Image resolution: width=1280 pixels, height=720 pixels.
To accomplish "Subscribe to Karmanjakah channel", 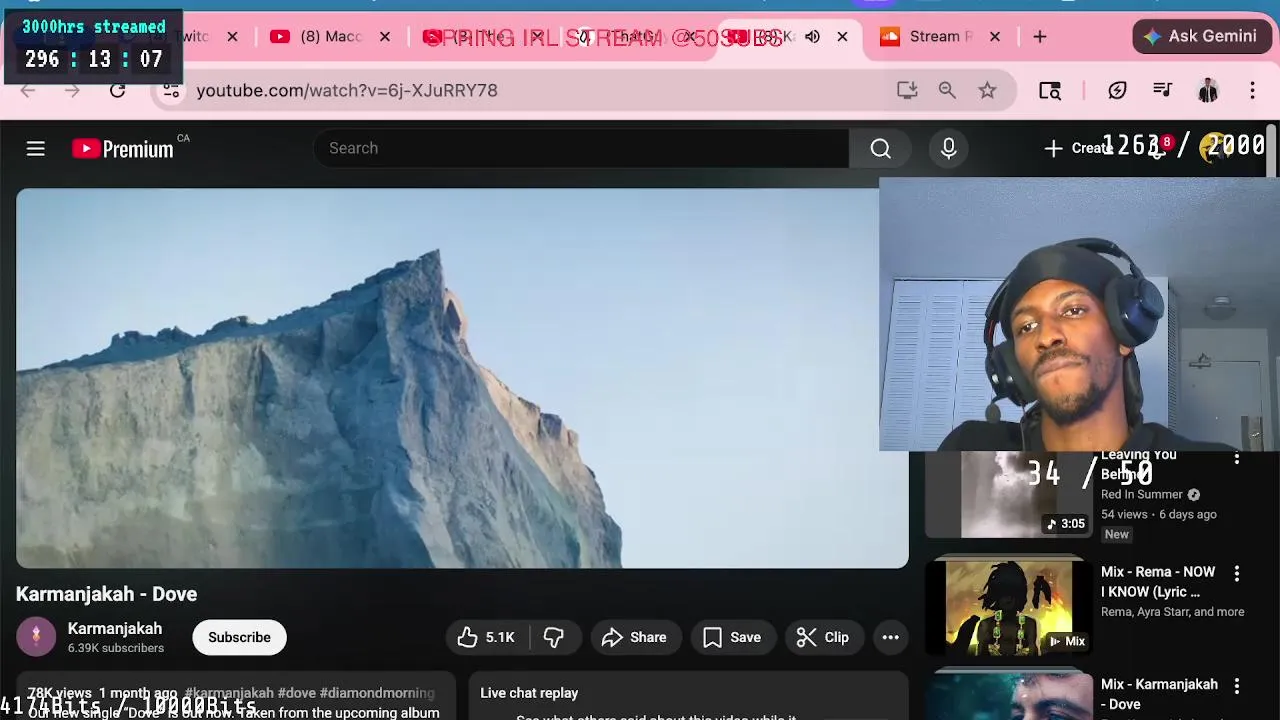I will (239, 637).
